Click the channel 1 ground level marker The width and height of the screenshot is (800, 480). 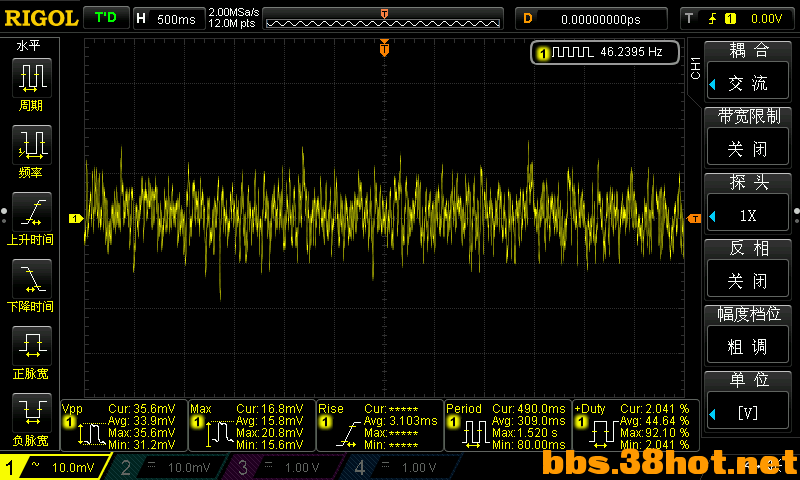click(76, 218)
